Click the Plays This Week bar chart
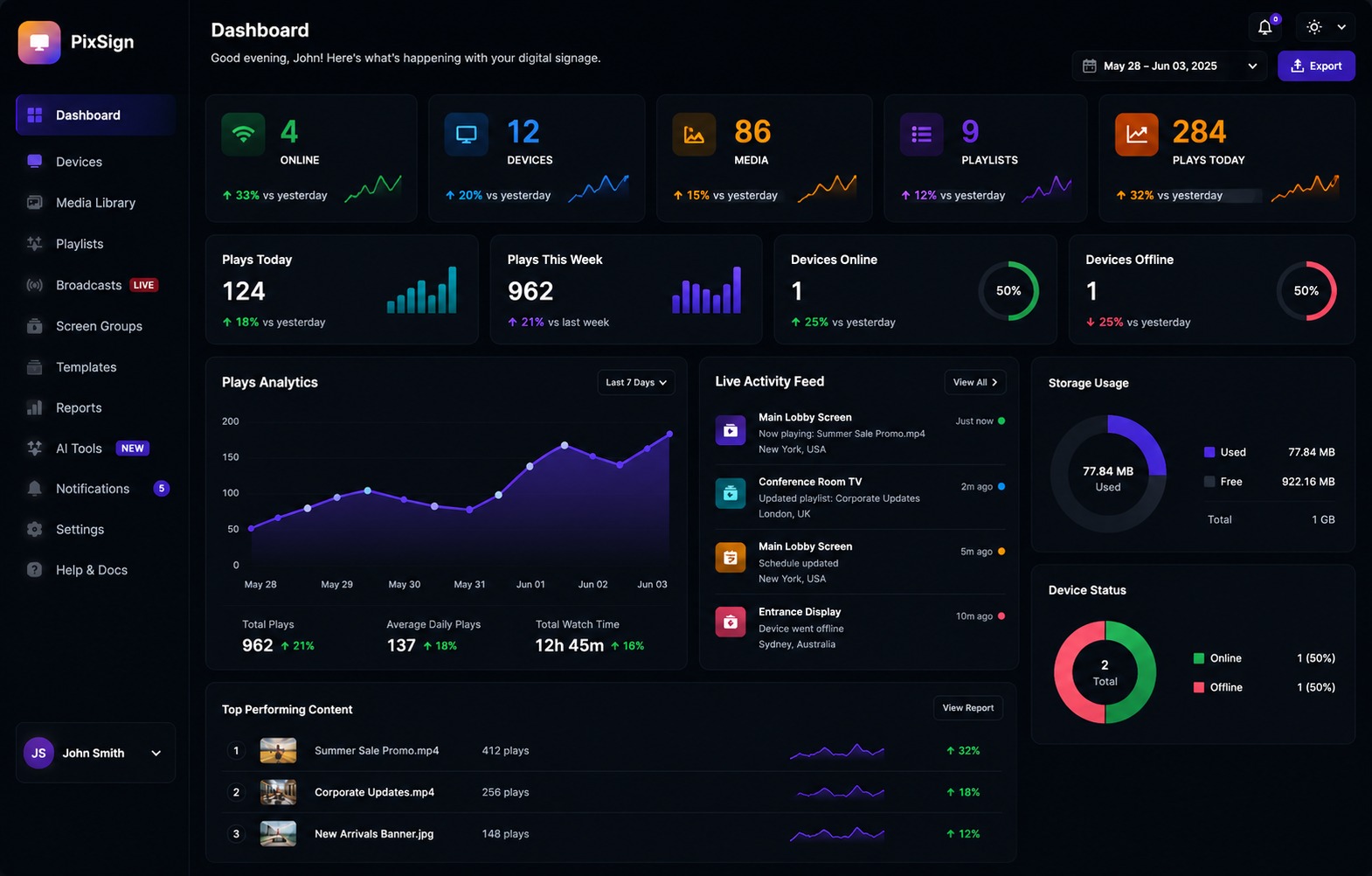The width and height of the screenshot is (1372, 876). (707, 290)
